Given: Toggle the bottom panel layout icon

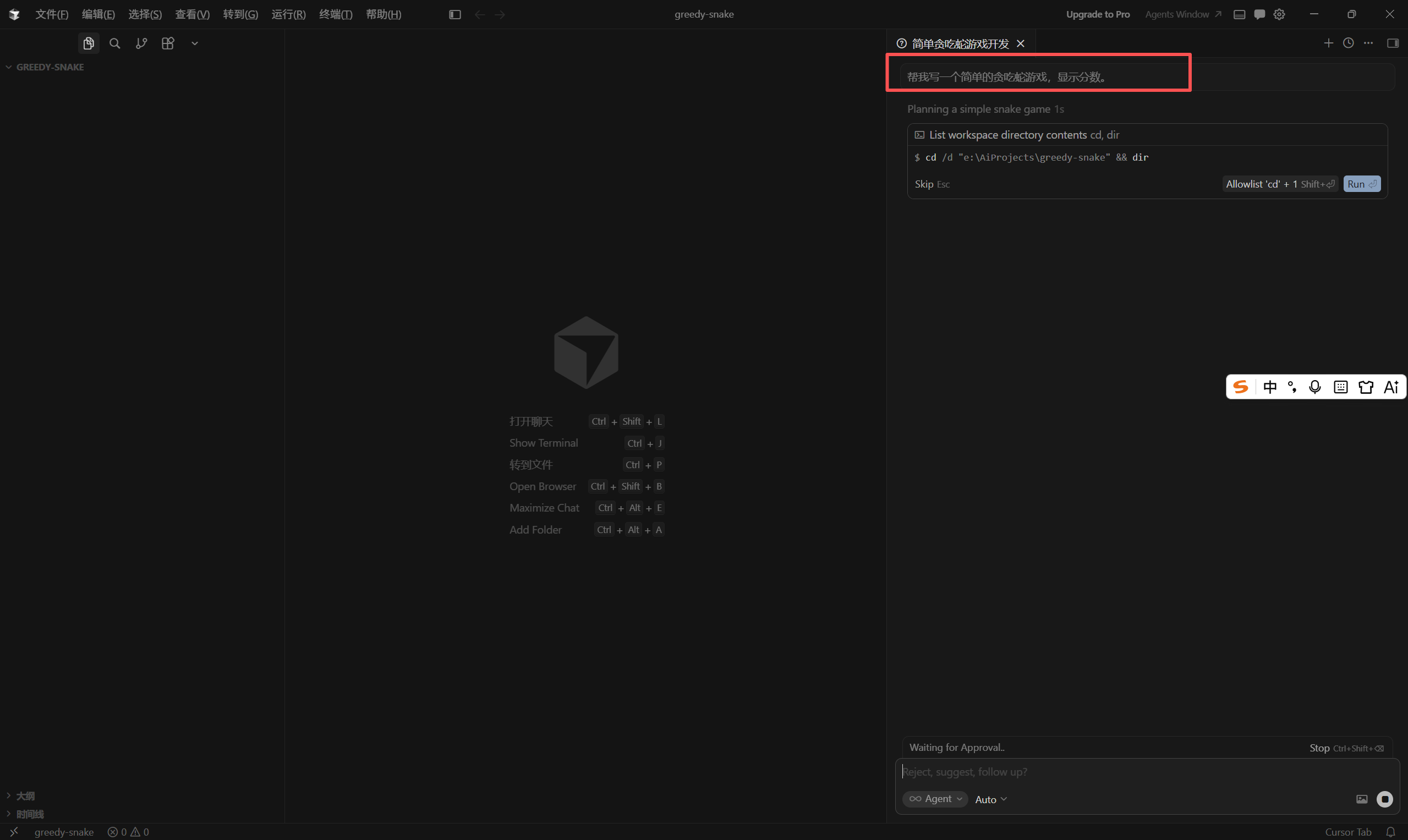Looking at the screenshot, I should coord(1239,14).
